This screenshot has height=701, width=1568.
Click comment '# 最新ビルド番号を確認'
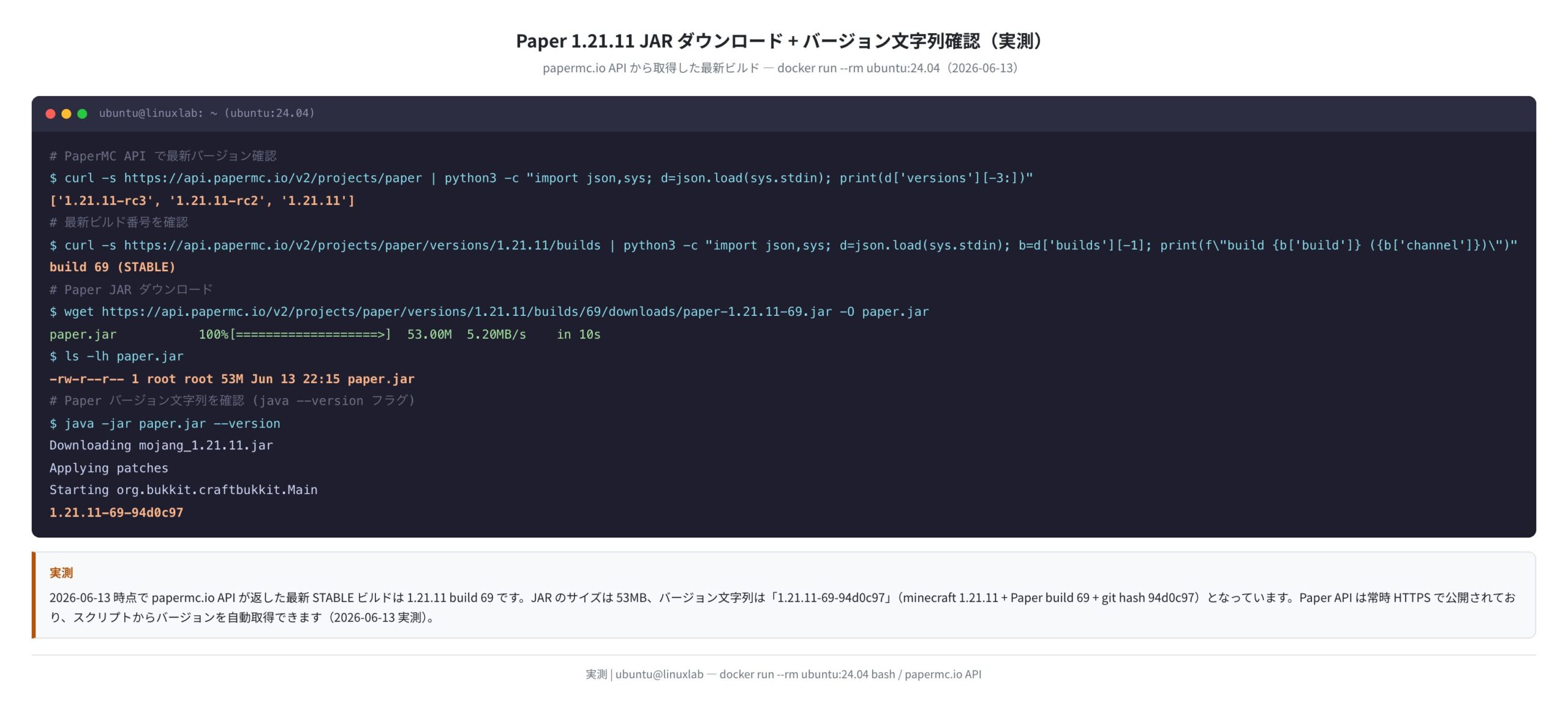coord(119,222)
